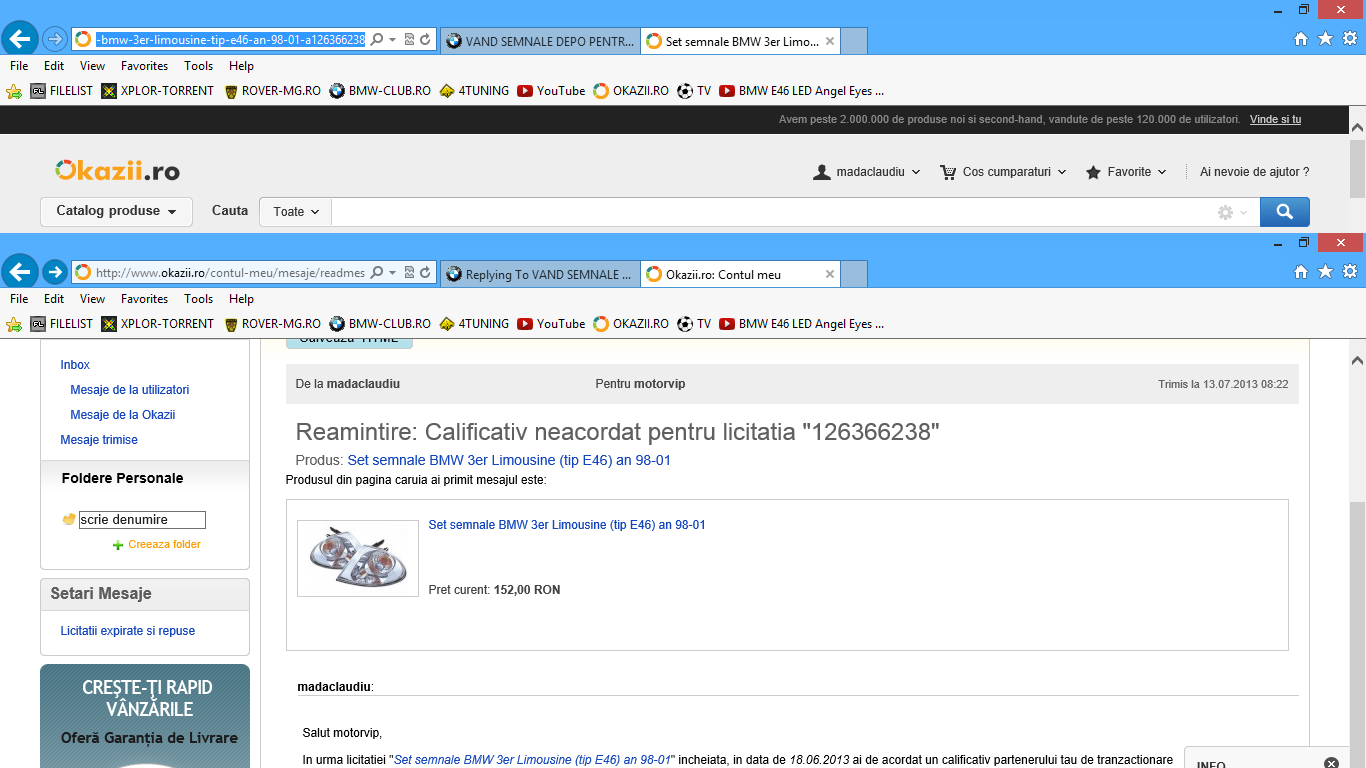Click address bar search icon in Contul meu window

[x=377, y=273]
